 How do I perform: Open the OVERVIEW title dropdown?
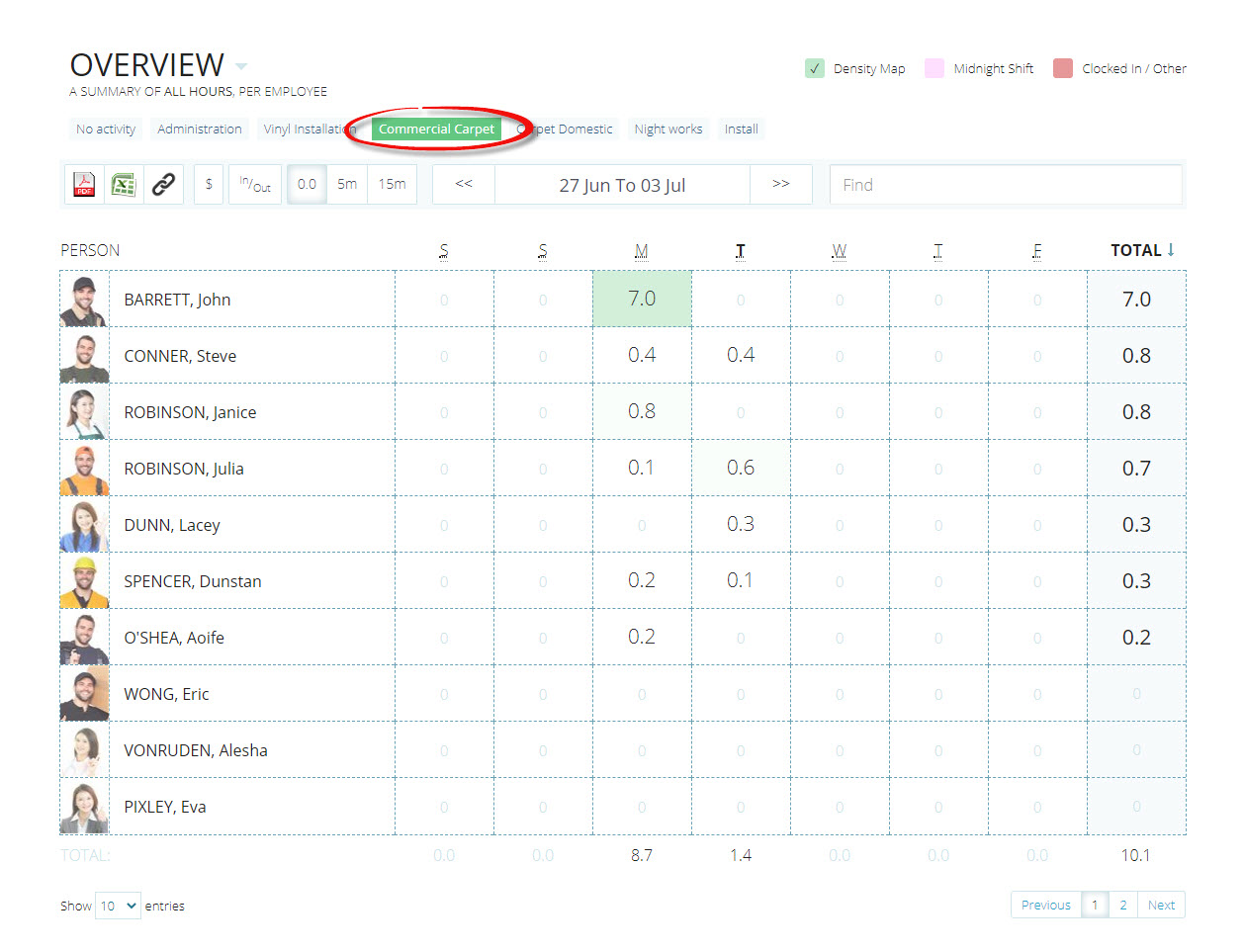click(241, 66)
